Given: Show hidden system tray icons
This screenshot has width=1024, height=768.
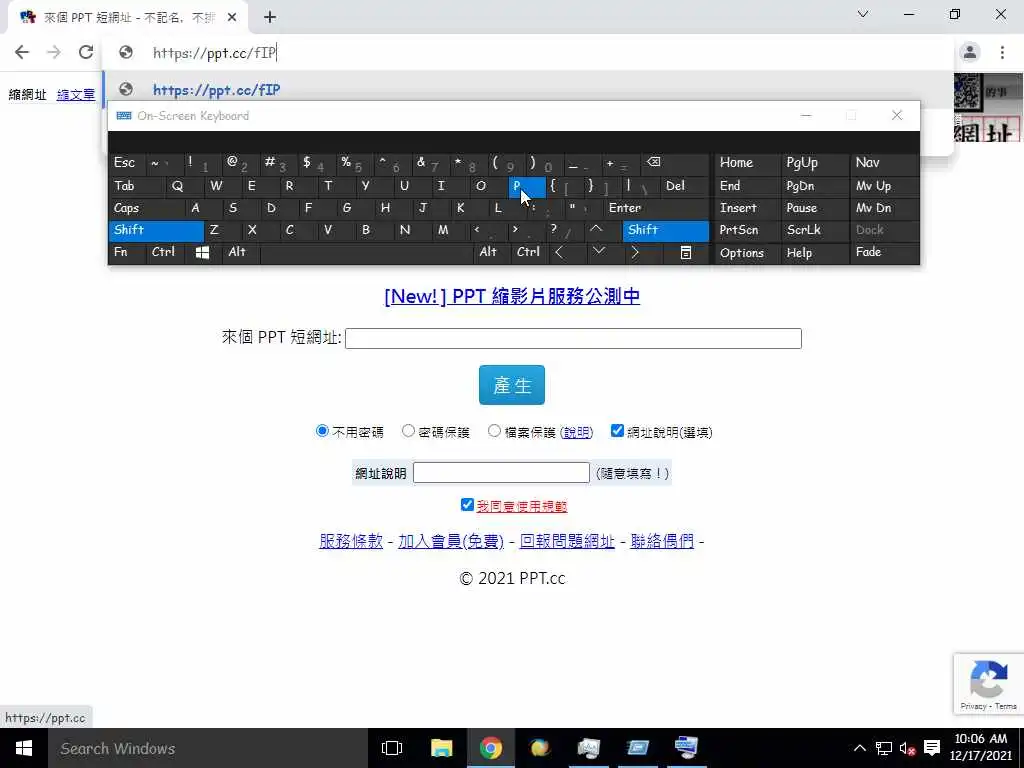Looking at the screenshot, I should click(x=860, y=748).
